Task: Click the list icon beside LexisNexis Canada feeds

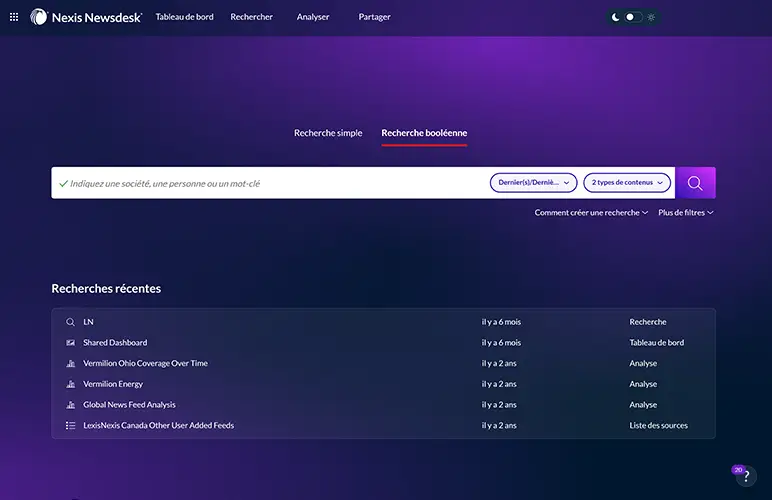Action: 70,426
